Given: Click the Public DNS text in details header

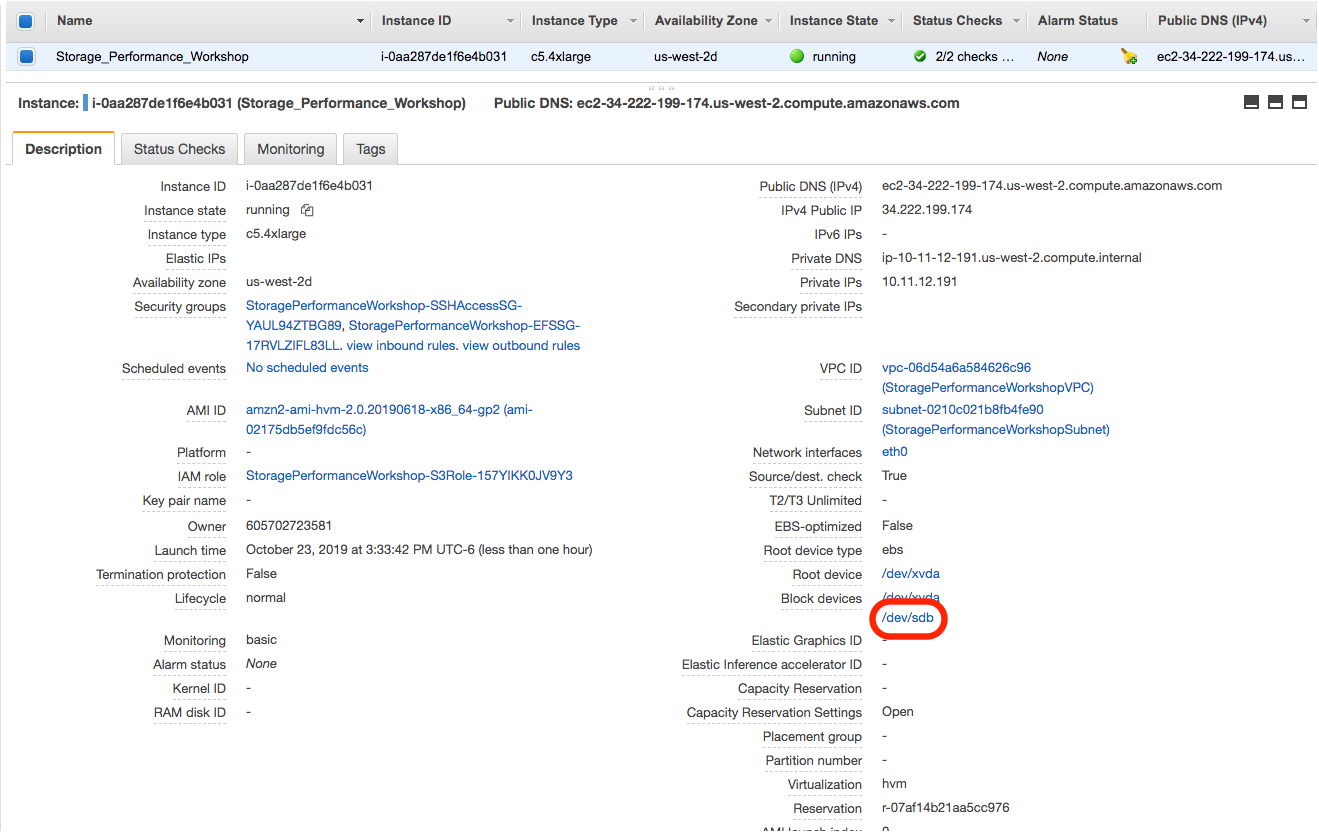Looking at the screenshot, I should pyautogui.click(x=727, y=103).
